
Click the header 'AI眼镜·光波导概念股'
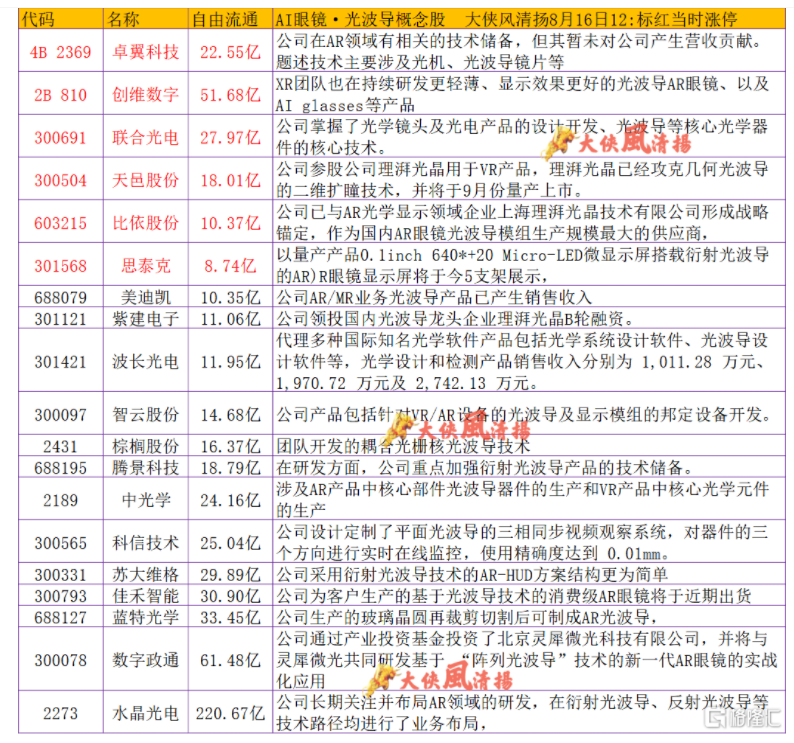360,19
